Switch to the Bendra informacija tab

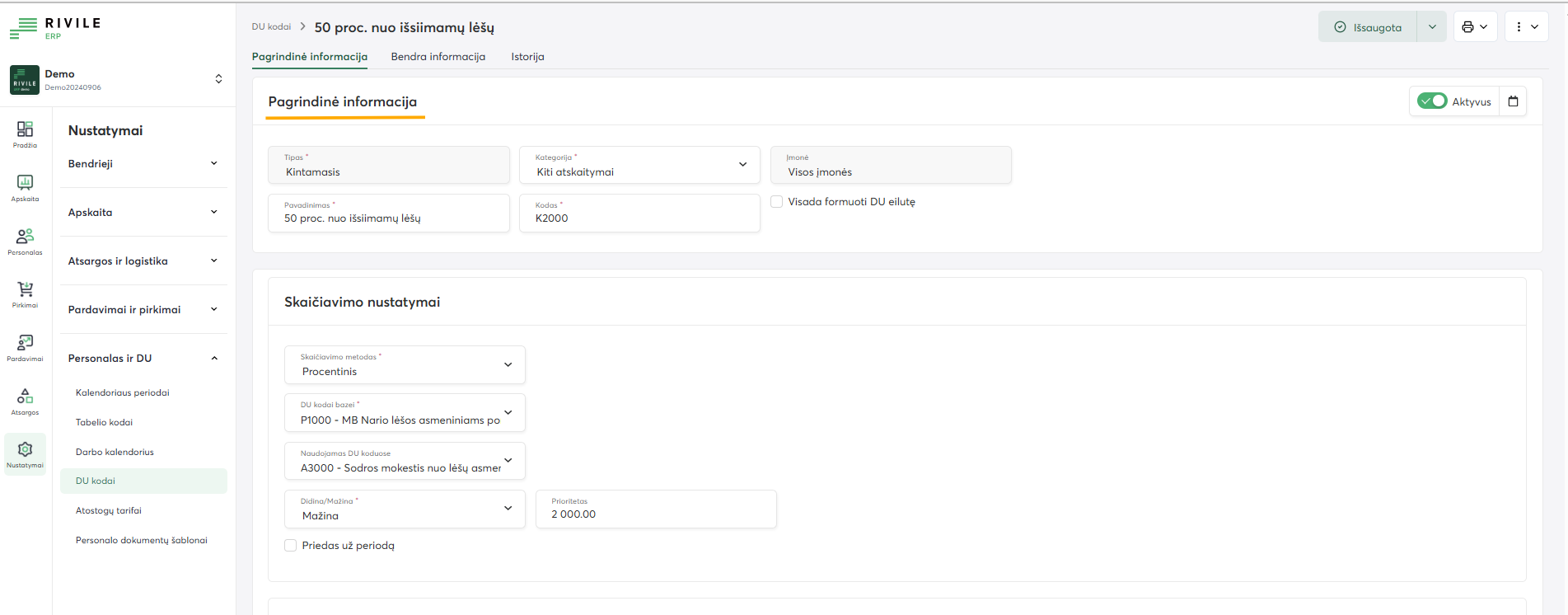pos(438,57)
